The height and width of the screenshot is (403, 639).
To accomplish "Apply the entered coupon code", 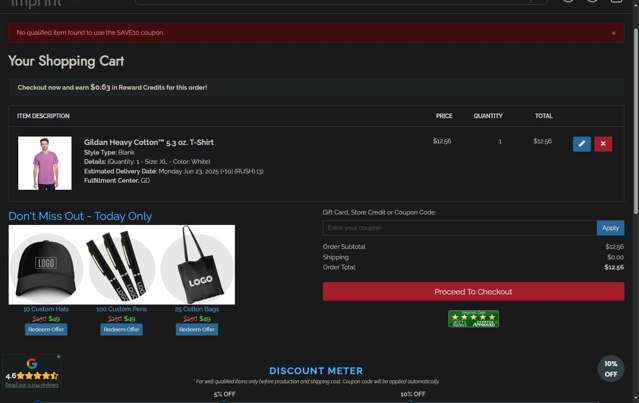I will [x=610, y=228].
